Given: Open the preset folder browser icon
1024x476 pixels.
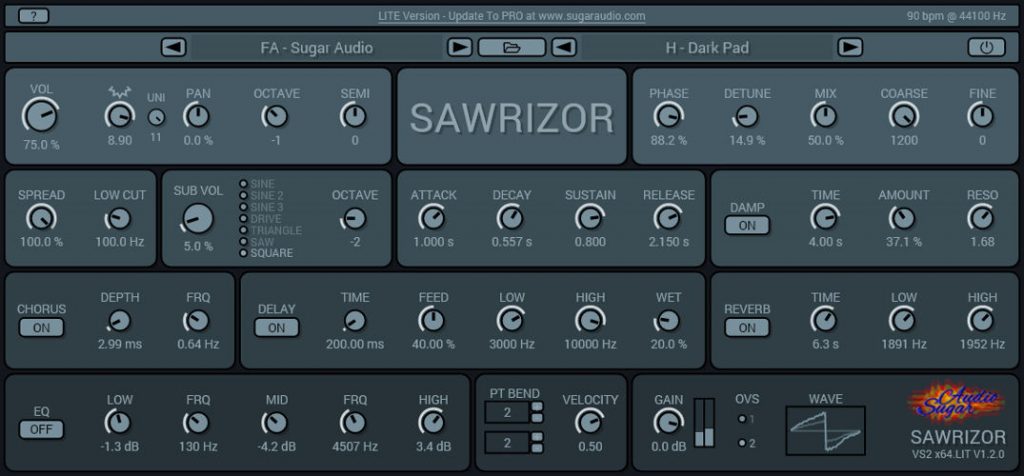Looking at the screenshot, I should coord(511,48).
